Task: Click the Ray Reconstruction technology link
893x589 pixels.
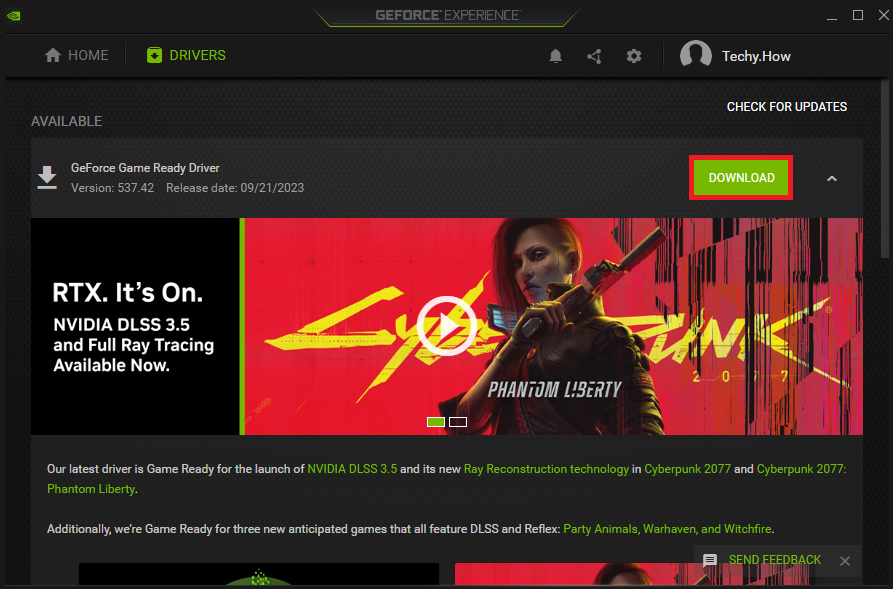Action: (x=546, y=468)
